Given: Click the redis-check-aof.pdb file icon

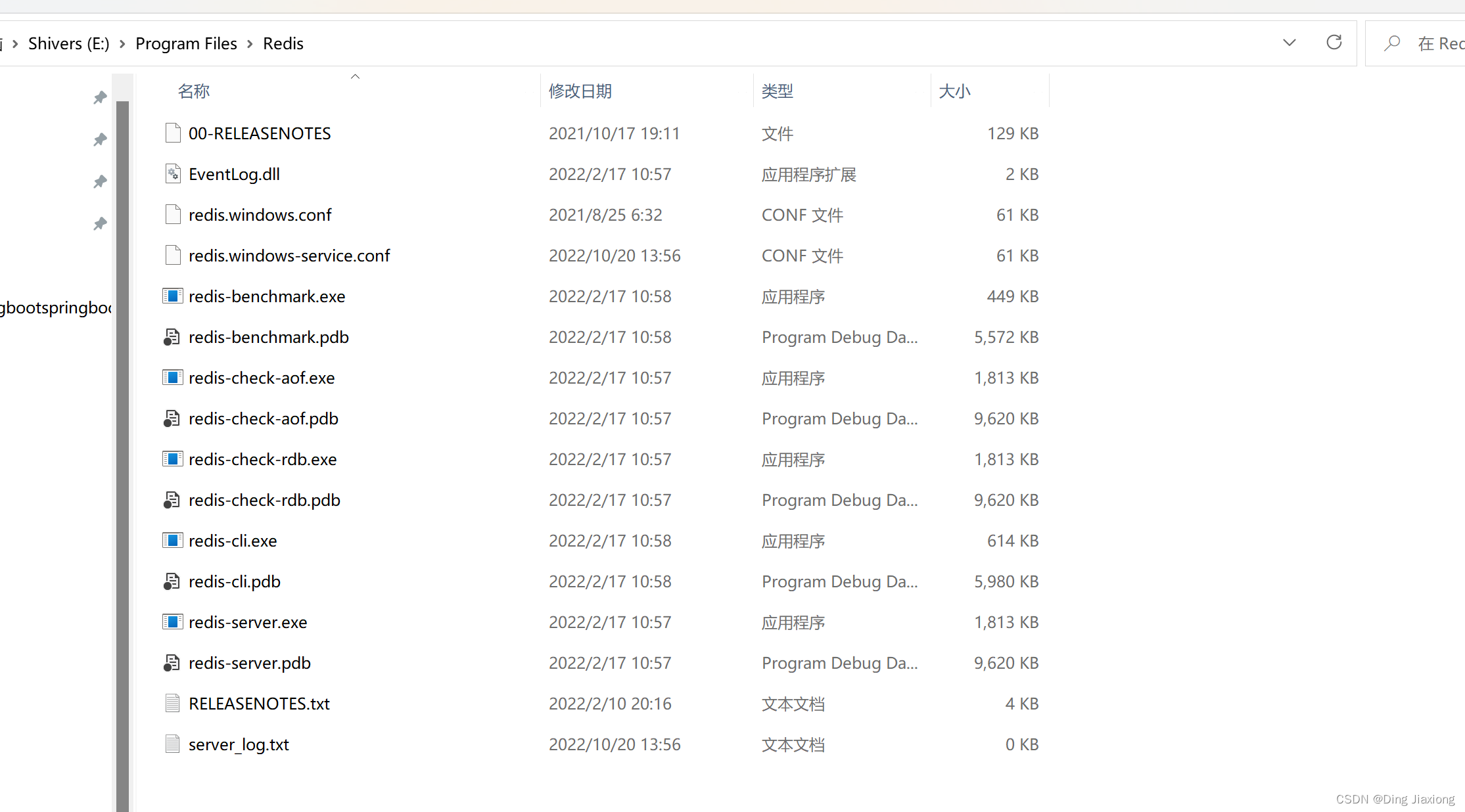Looking at the screenshot, I should (172, 418).
